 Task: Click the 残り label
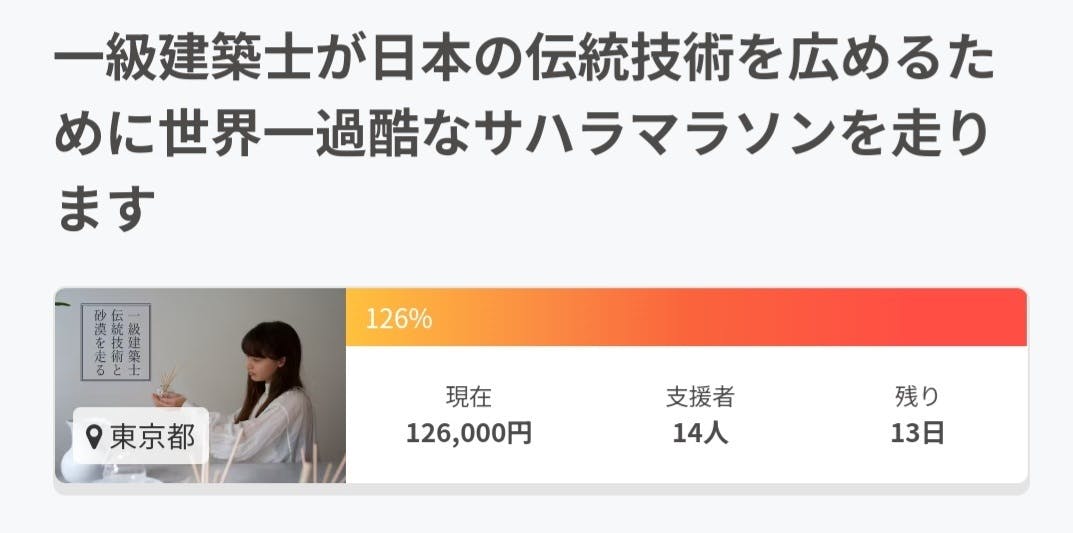click(x=917, y=397)
